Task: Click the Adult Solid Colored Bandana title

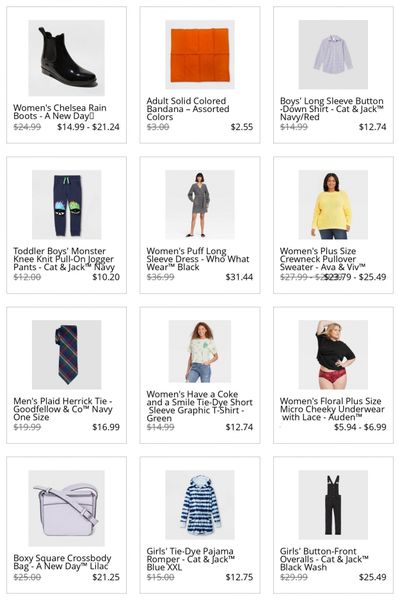Action: 188,109
